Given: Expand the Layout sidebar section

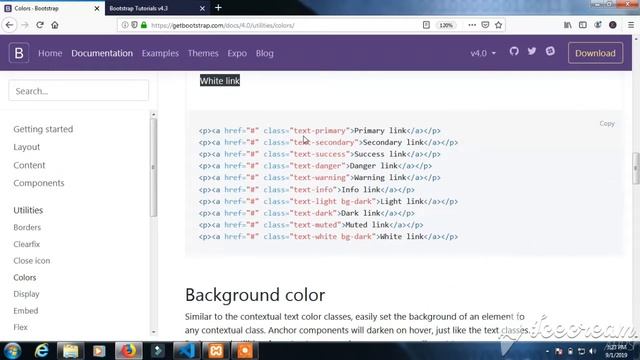Looking at the screenshot, I should pos(27,147).
